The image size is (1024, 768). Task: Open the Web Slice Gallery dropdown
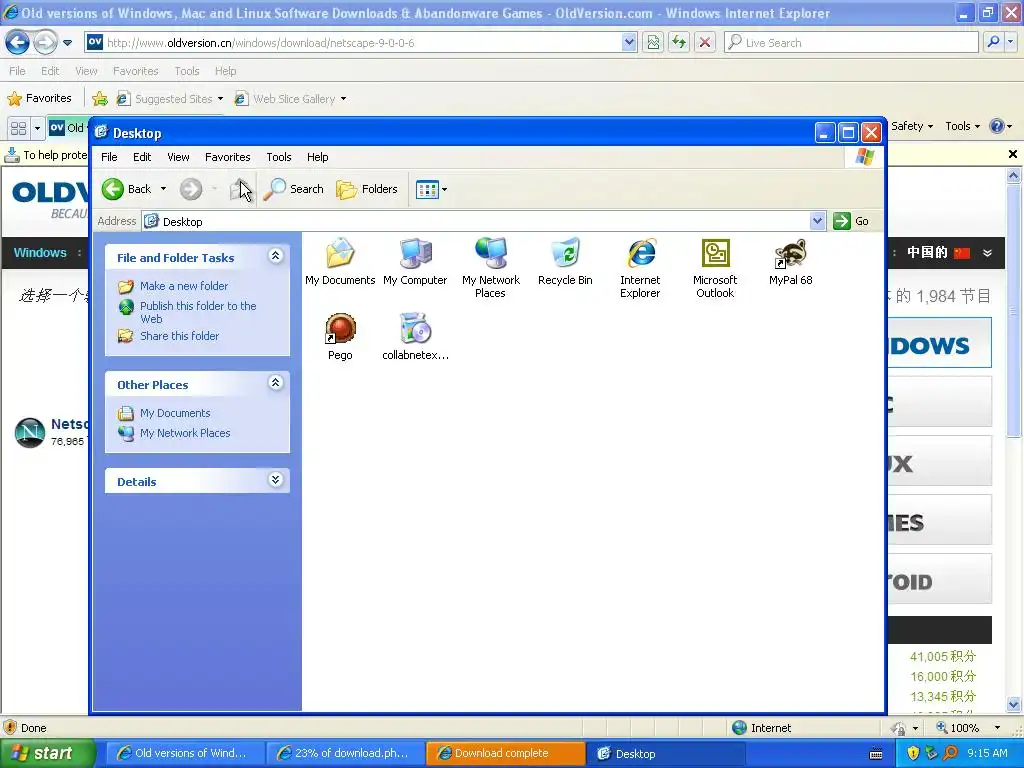click(344, 99)
